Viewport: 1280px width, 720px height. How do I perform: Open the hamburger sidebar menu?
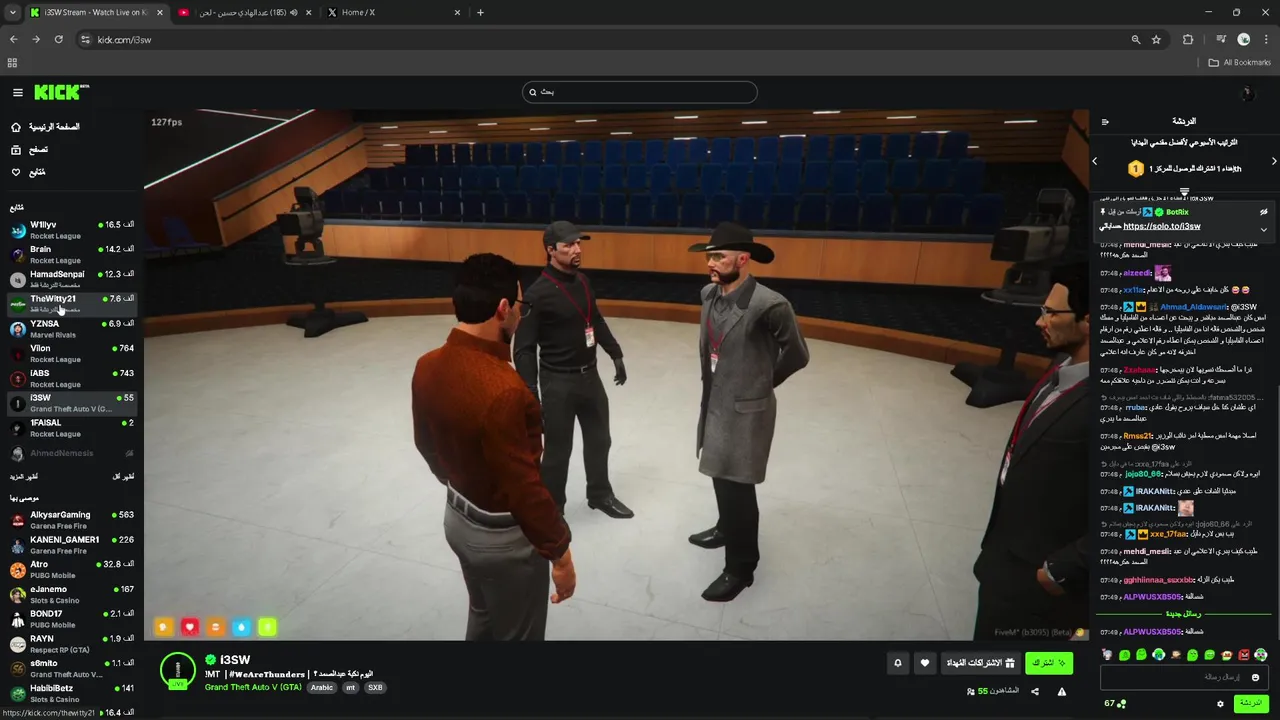click(17, 92)
